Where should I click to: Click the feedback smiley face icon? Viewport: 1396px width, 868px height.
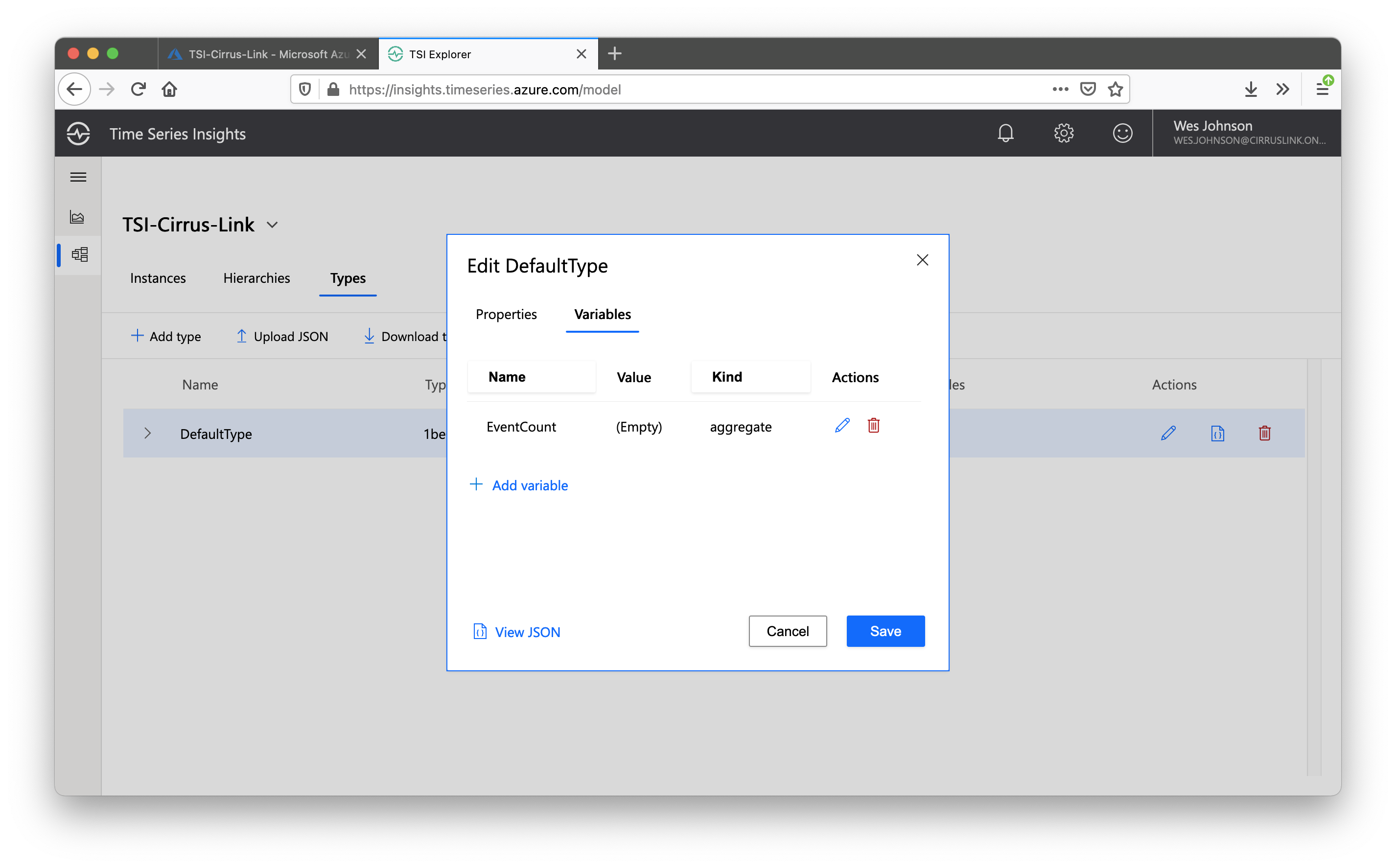[x=1122, y=133]
